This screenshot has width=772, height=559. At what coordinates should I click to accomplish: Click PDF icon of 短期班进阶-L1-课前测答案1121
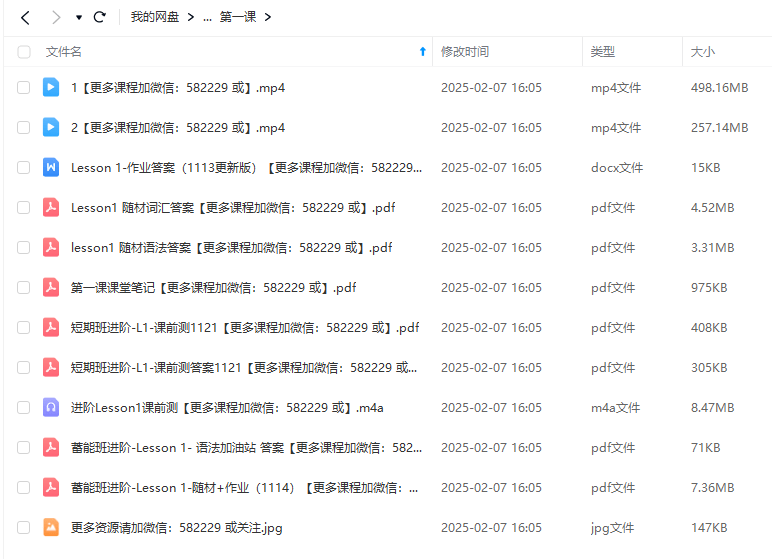(51, 367)
